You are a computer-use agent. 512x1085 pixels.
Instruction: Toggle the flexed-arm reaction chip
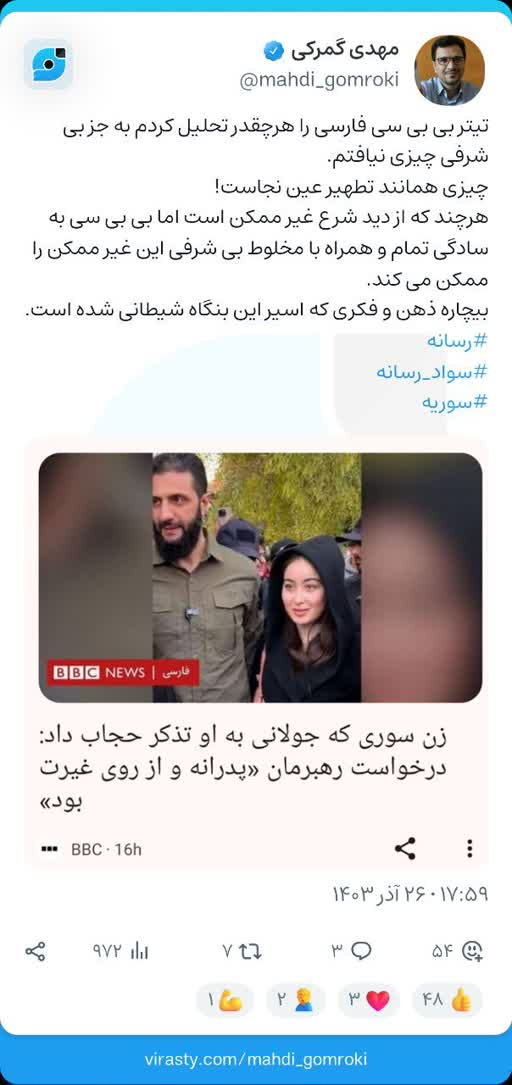224,1000
